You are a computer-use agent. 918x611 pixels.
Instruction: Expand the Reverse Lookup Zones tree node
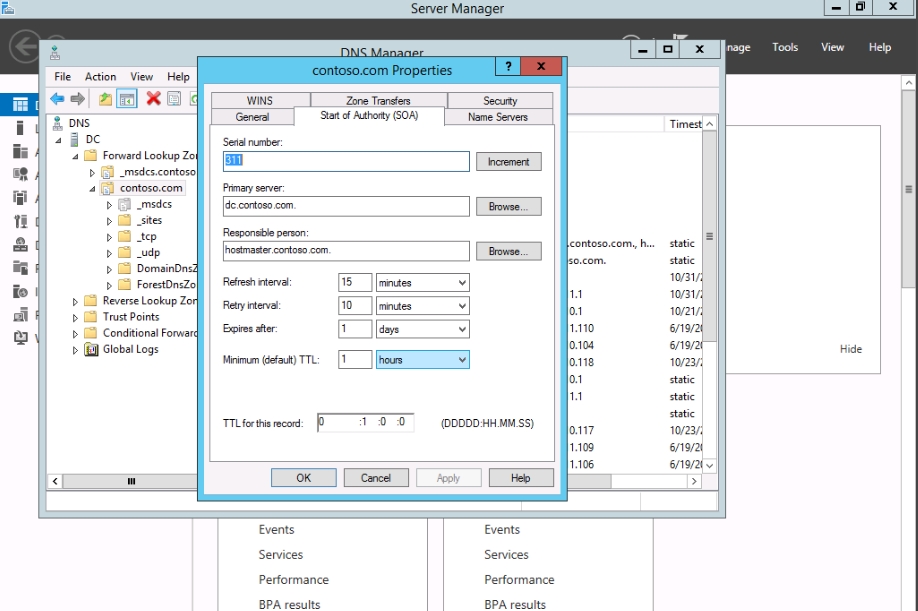[x=76, y=301]
